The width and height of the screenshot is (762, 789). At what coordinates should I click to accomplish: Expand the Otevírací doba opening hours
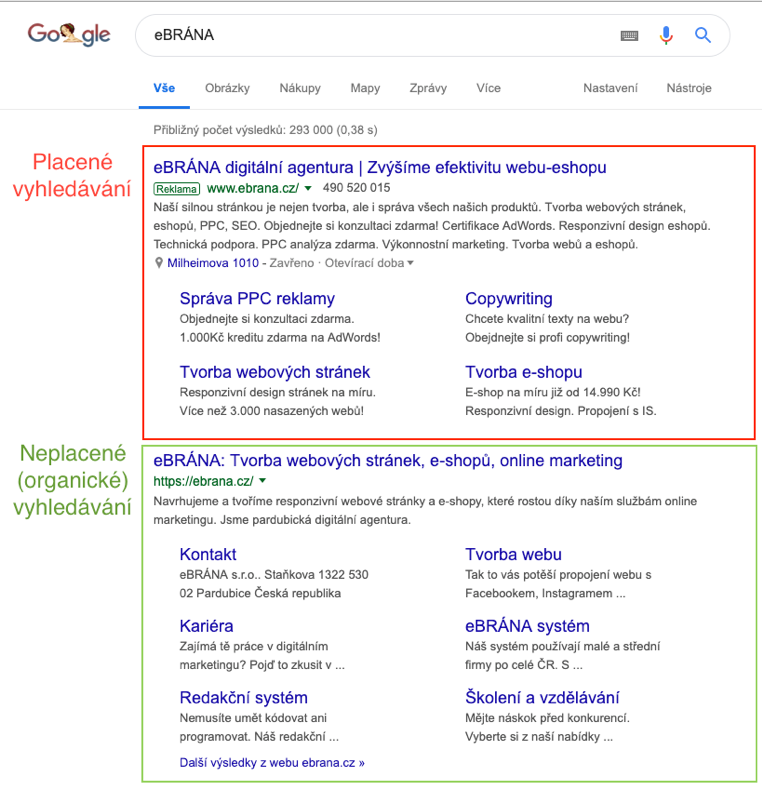click(x=410, y=263)
